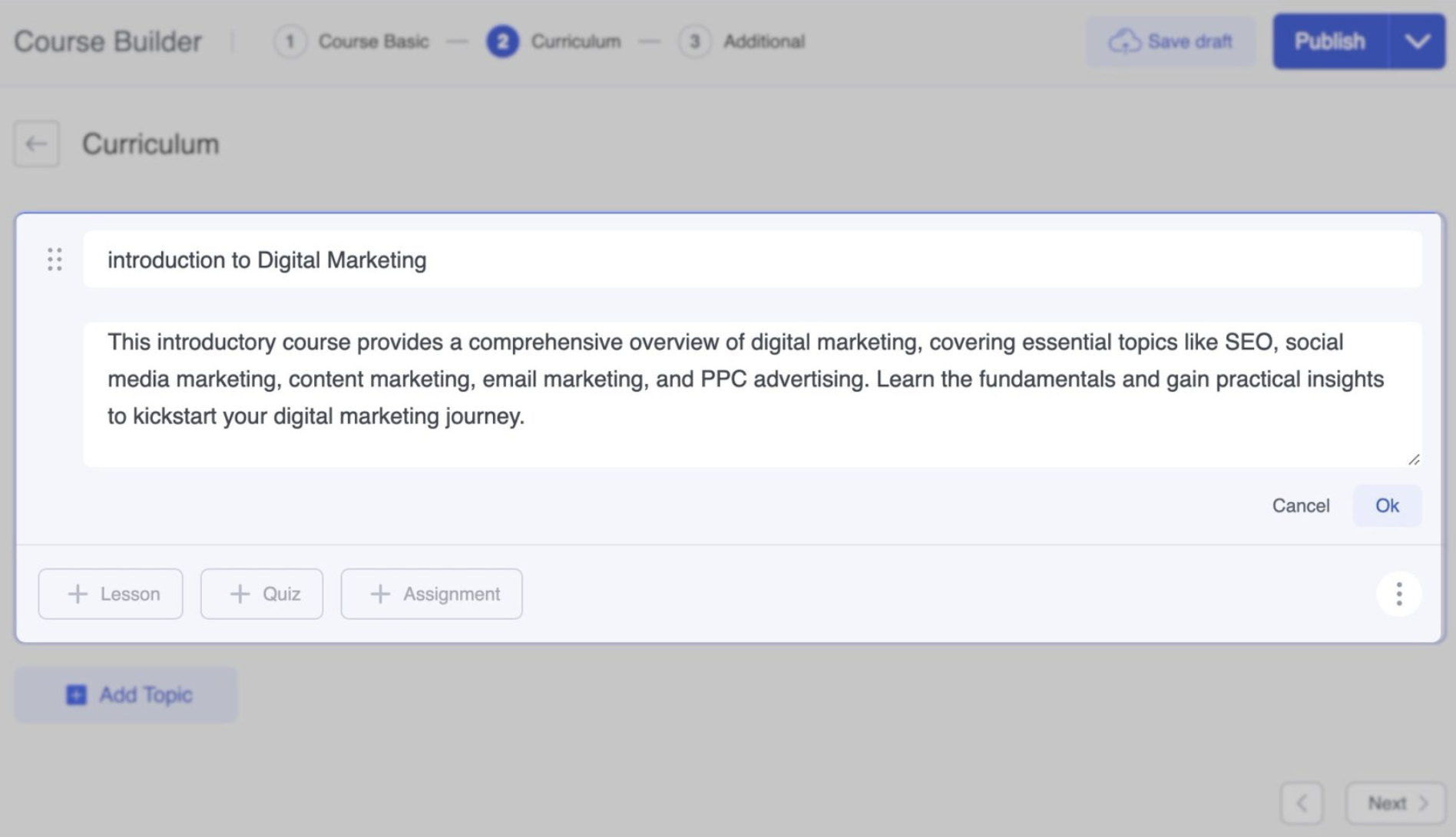Click Next to proceed to Additional
This screenshot has height=837, width=1456.
[1395, 803]
